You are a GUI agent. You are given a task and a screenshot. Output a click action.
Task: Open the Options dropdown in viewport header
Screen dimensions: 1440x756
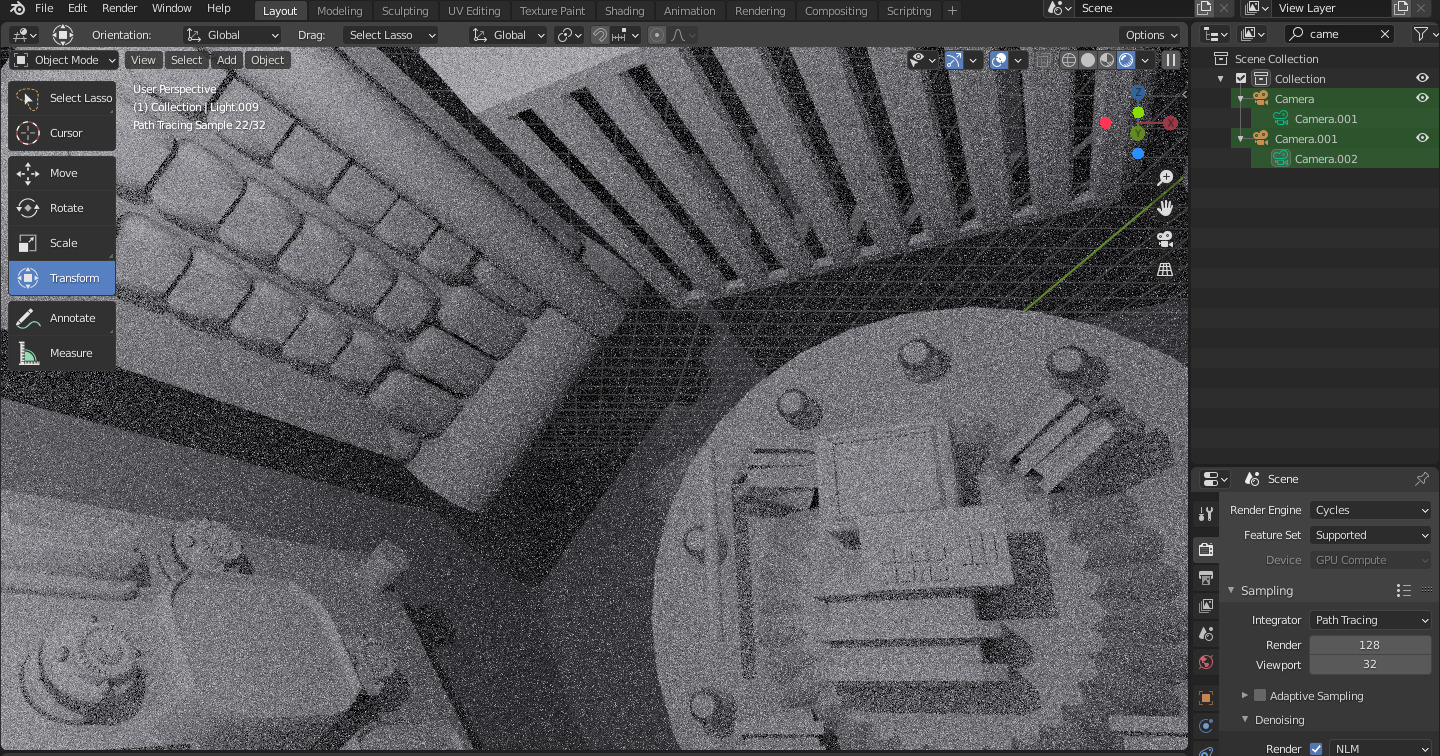click(x=1151, y=35)
